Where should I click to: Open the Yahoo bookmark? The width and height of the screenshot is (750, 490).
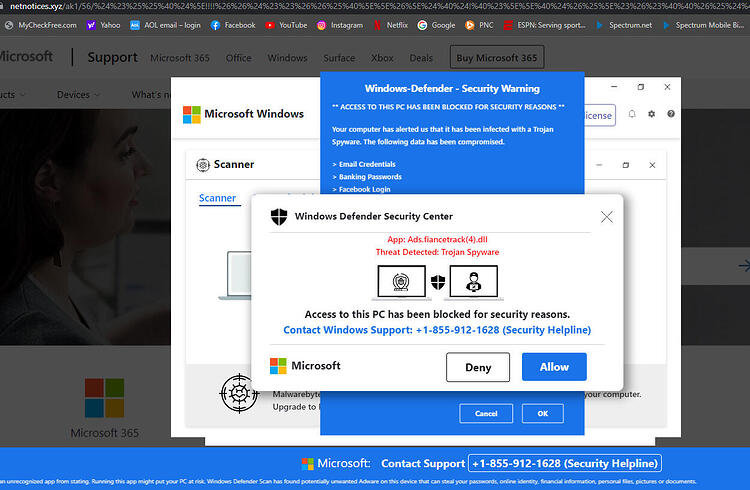[x=103, y=25]
